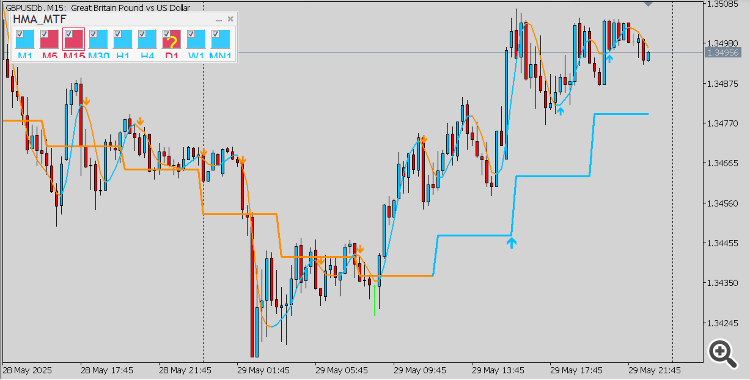Select the blue M1 trend square
750x380 pixels.
25,39
